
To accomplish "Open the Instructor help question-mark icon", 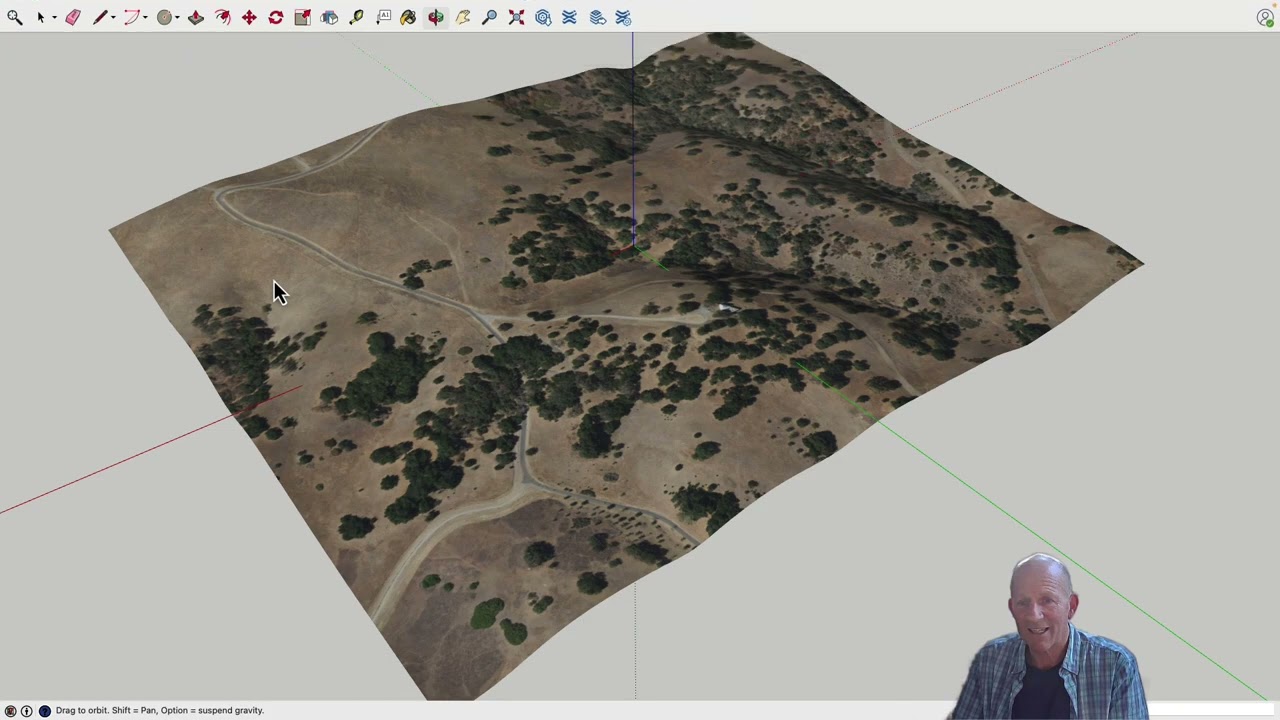I will [44, 711].
